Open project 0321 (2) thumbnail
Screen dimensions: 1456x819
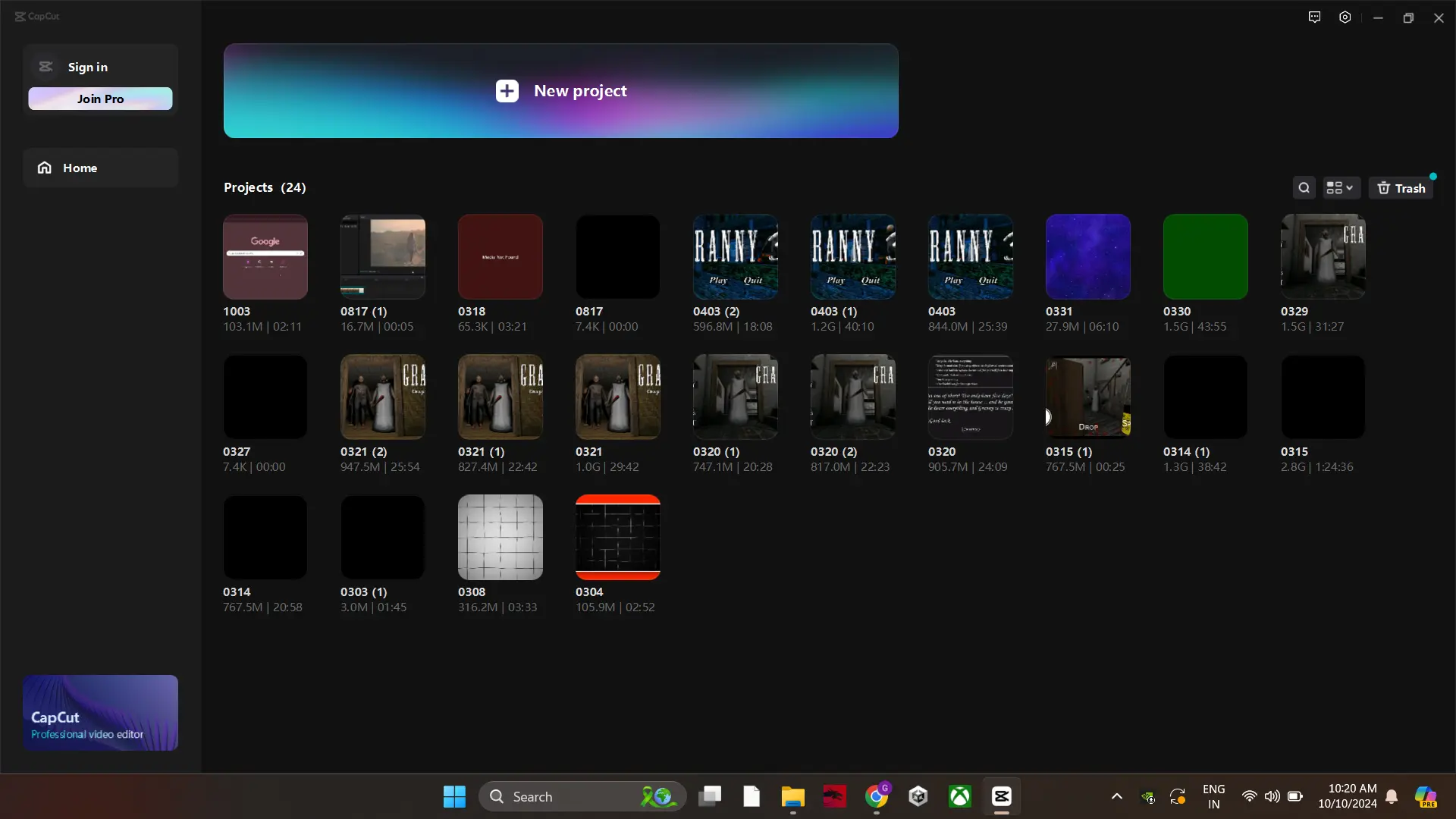coord(383,397)
